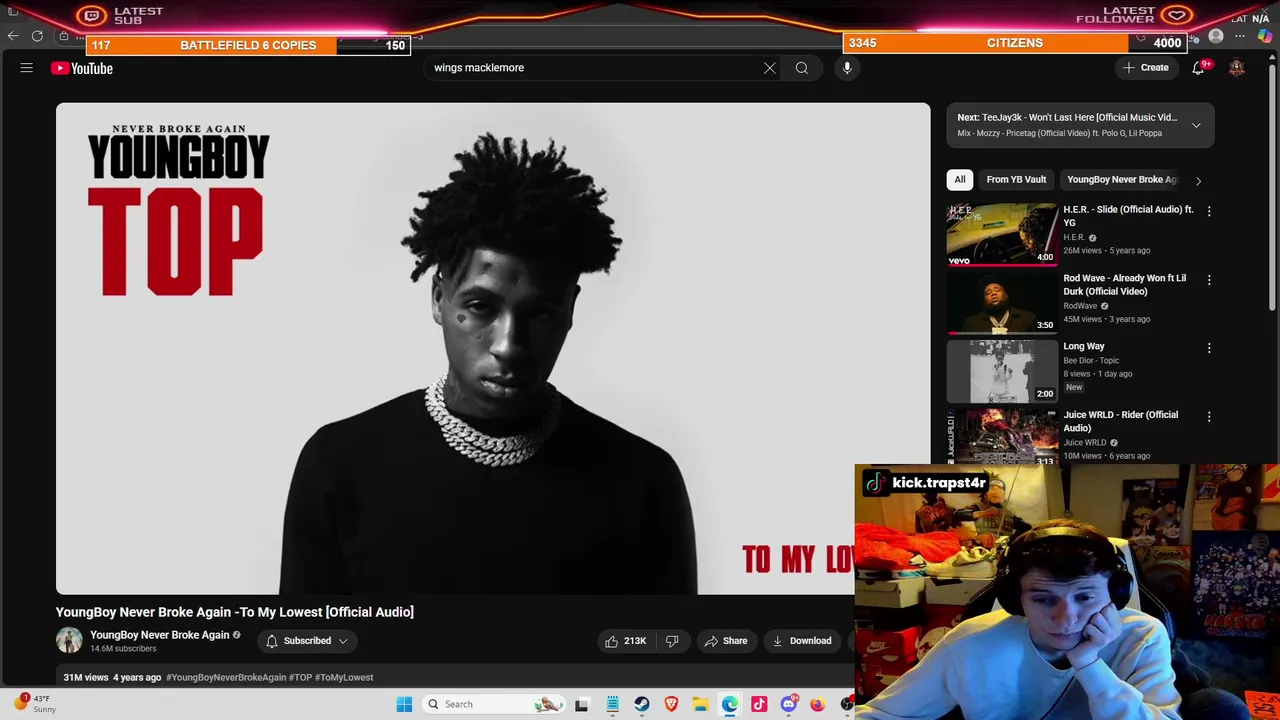
Task: Click the #ToMyLowest hashtag
Action: tap(344, 678)
